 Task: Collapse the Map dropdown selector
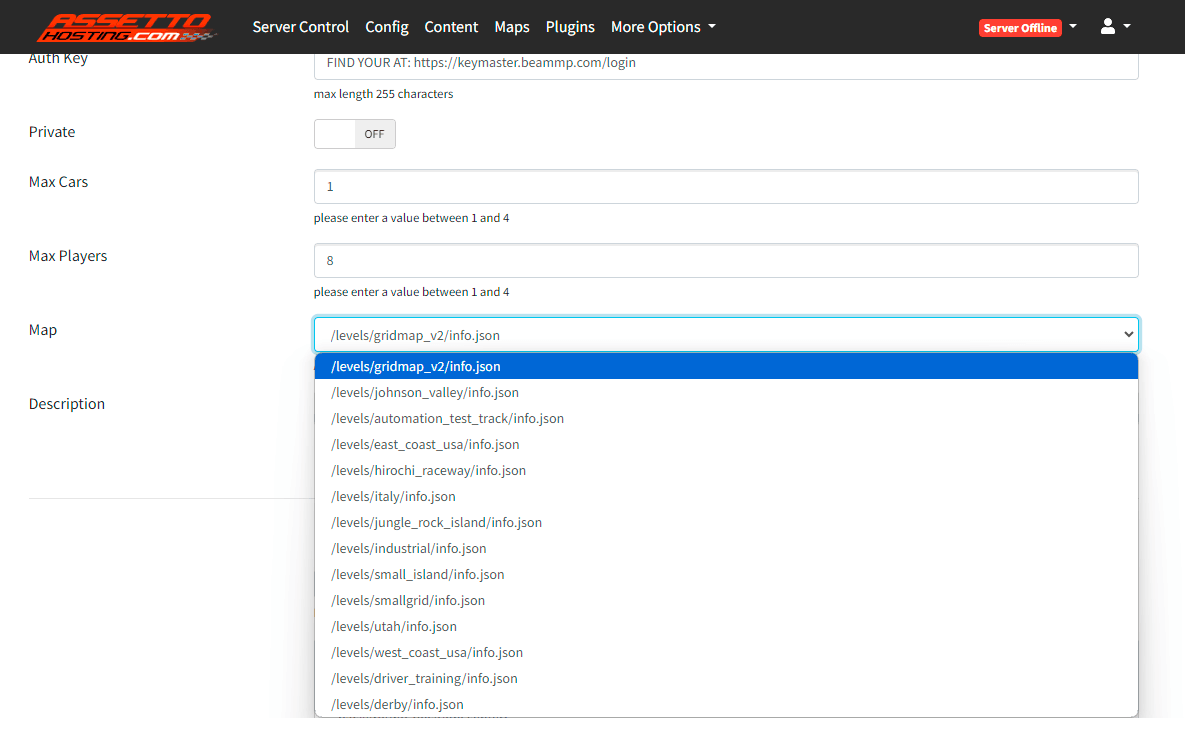pos(726,335)
